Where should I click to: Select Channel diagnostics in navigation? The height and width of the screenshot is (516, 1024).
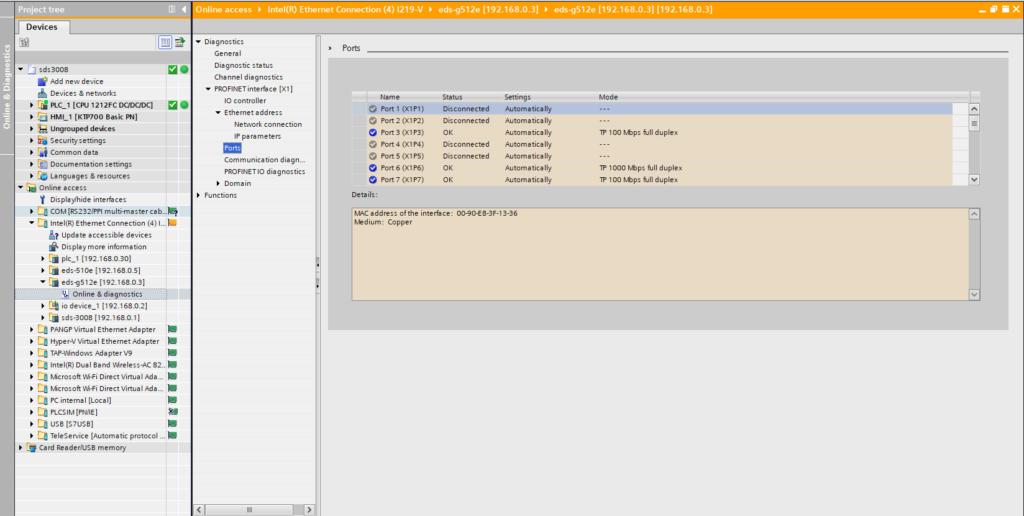coord(248,77)
